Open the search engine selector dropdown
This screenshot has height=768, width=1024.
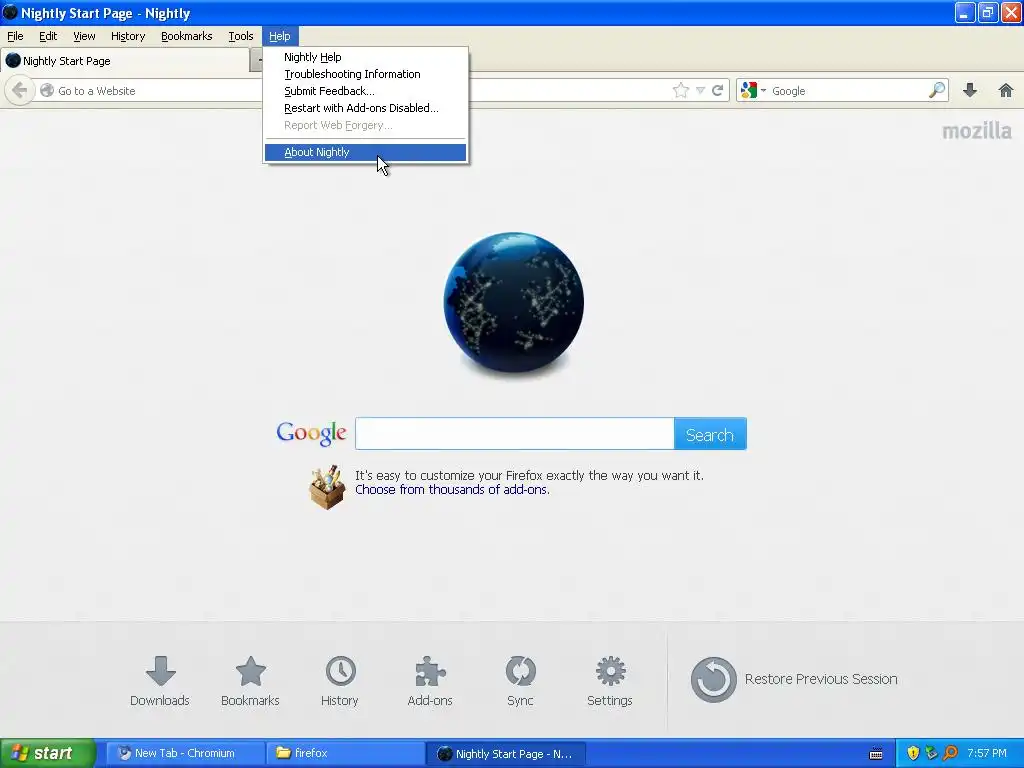tap(753, 90)
